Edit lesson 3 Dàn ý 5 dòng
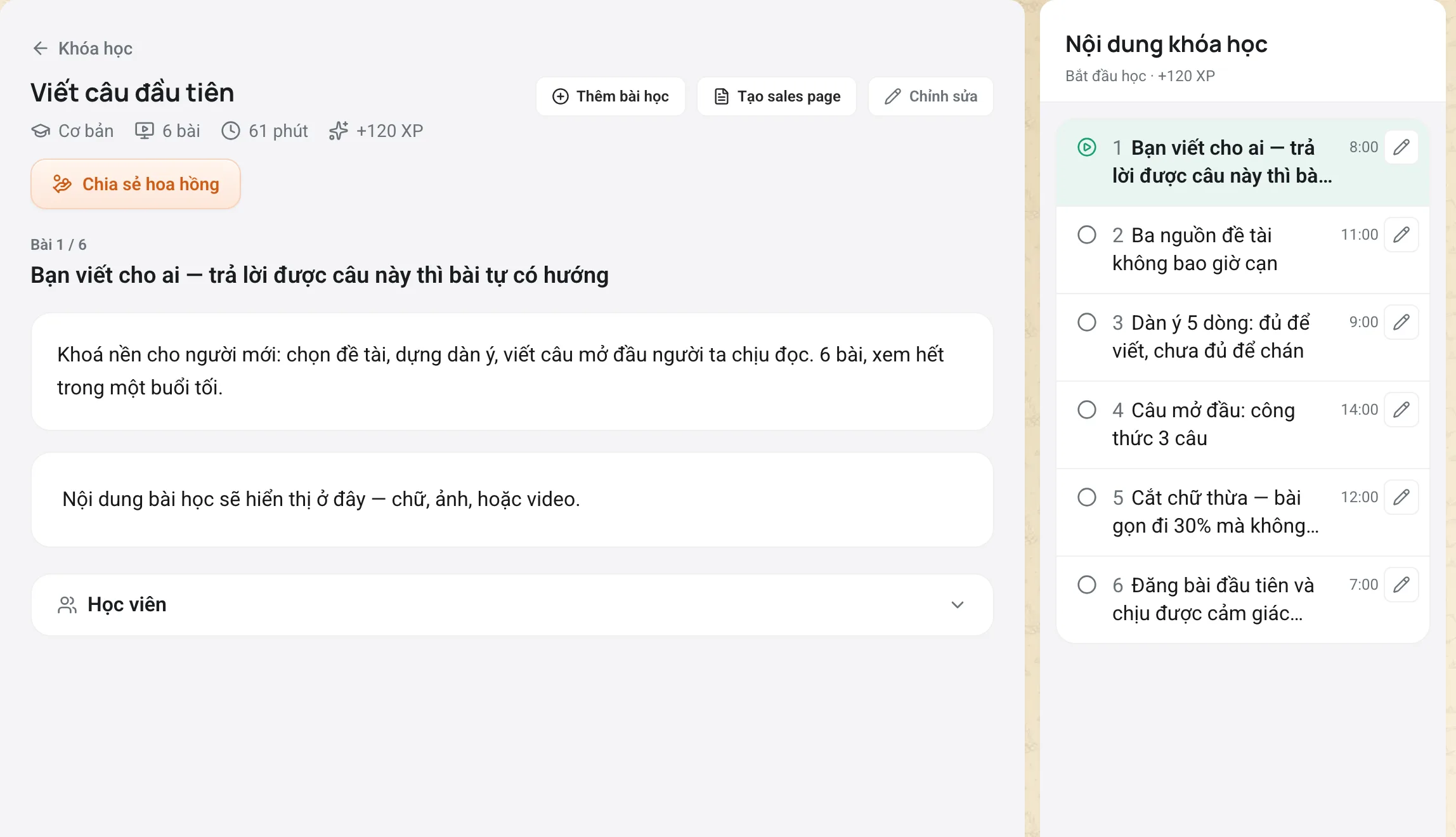The height and width of the screenshot is (837, 1456). point(1401,322)
